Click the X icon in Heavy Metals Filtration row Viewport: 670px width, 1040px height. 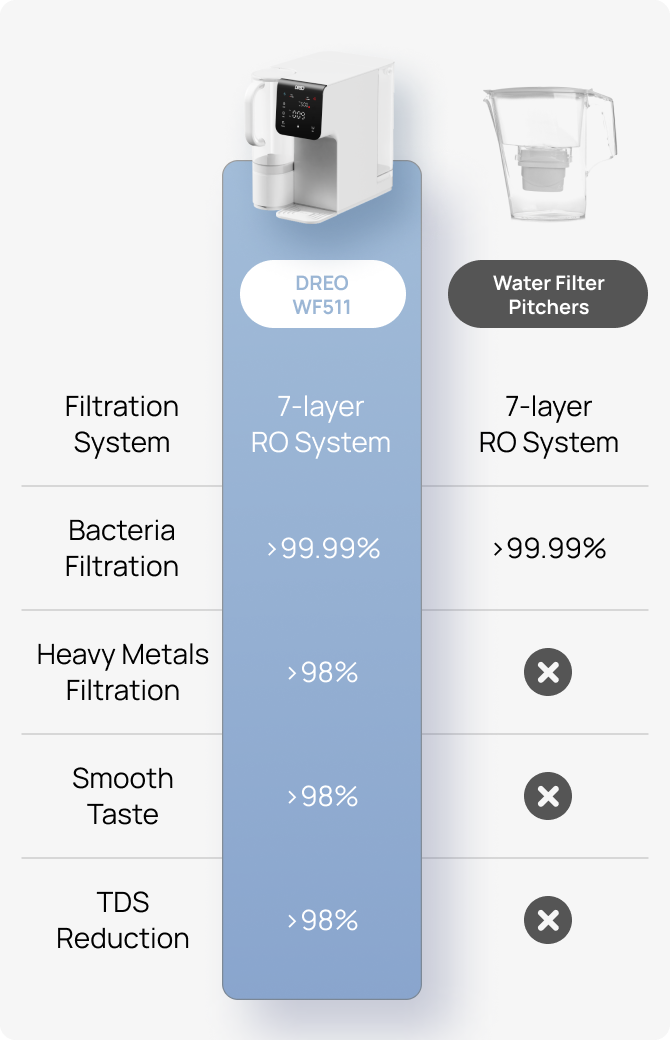[x=548, y=672]
